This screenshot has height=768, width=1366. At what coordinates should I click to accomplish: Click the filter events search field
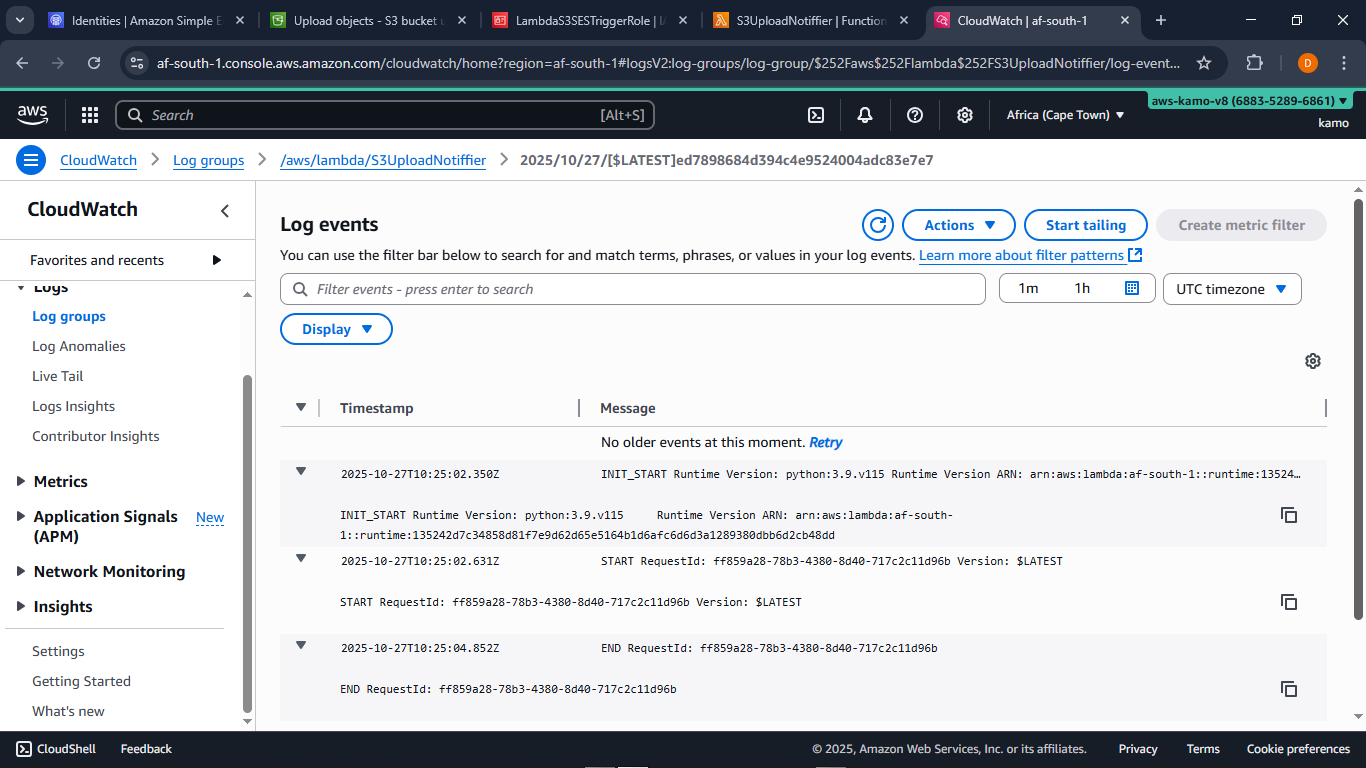pyautogui.click(x=633, y=288)
